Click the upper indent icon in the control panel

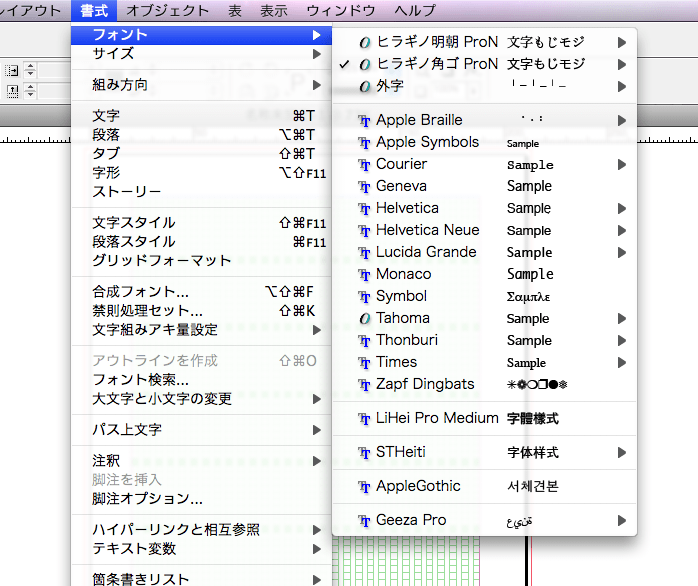(x=12, y=70)
